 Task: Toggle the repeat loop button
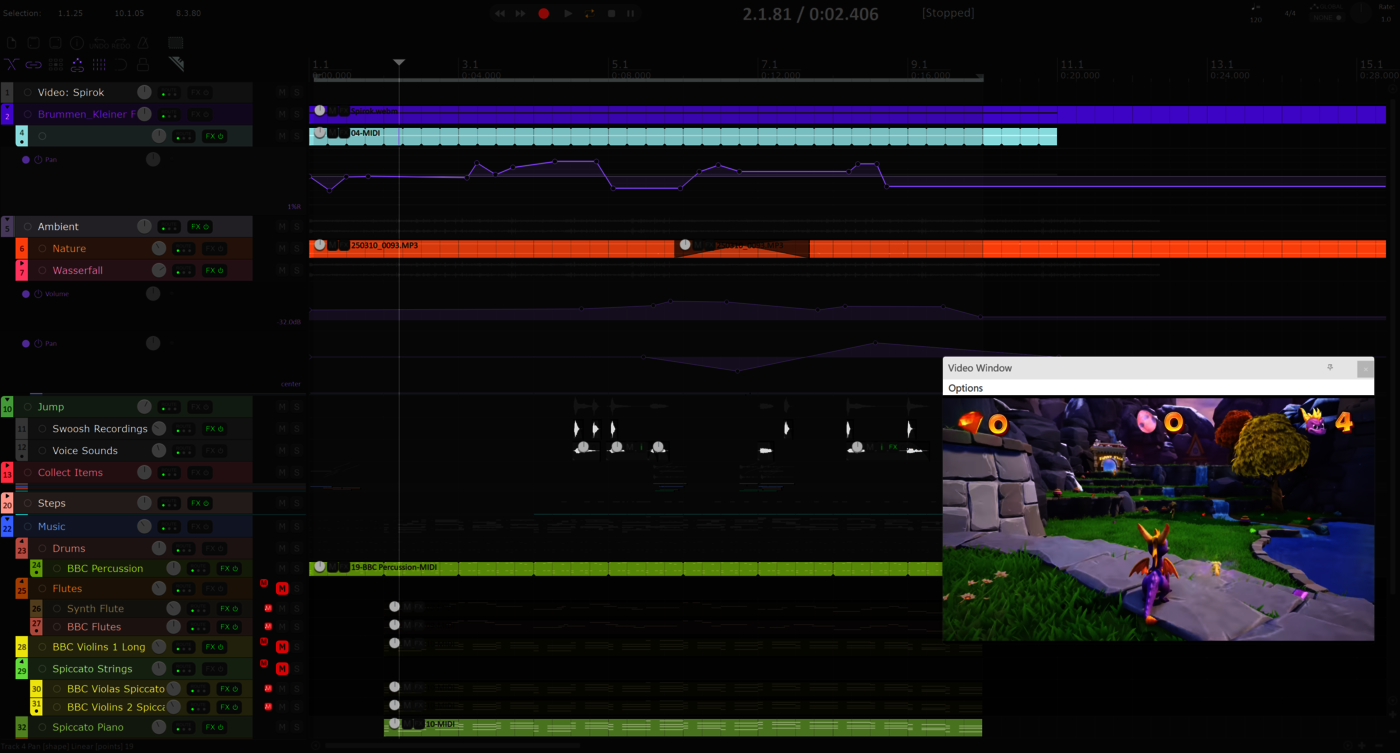point(589,13)
